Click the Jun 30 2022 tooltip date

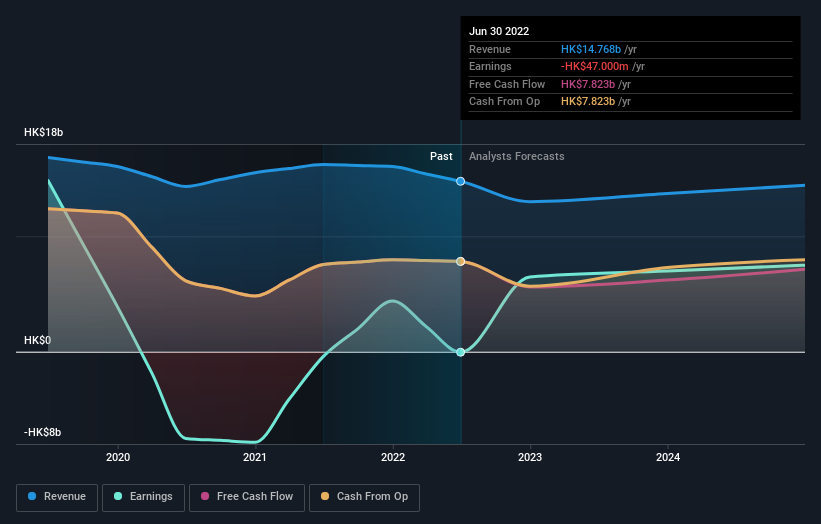point(499,31)
